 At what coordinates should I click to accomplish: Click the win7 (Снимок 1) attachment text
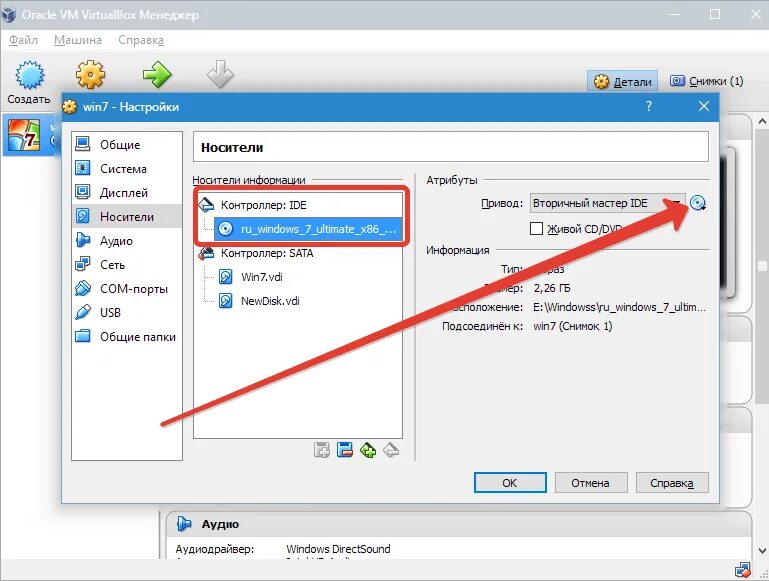point(572,326)
